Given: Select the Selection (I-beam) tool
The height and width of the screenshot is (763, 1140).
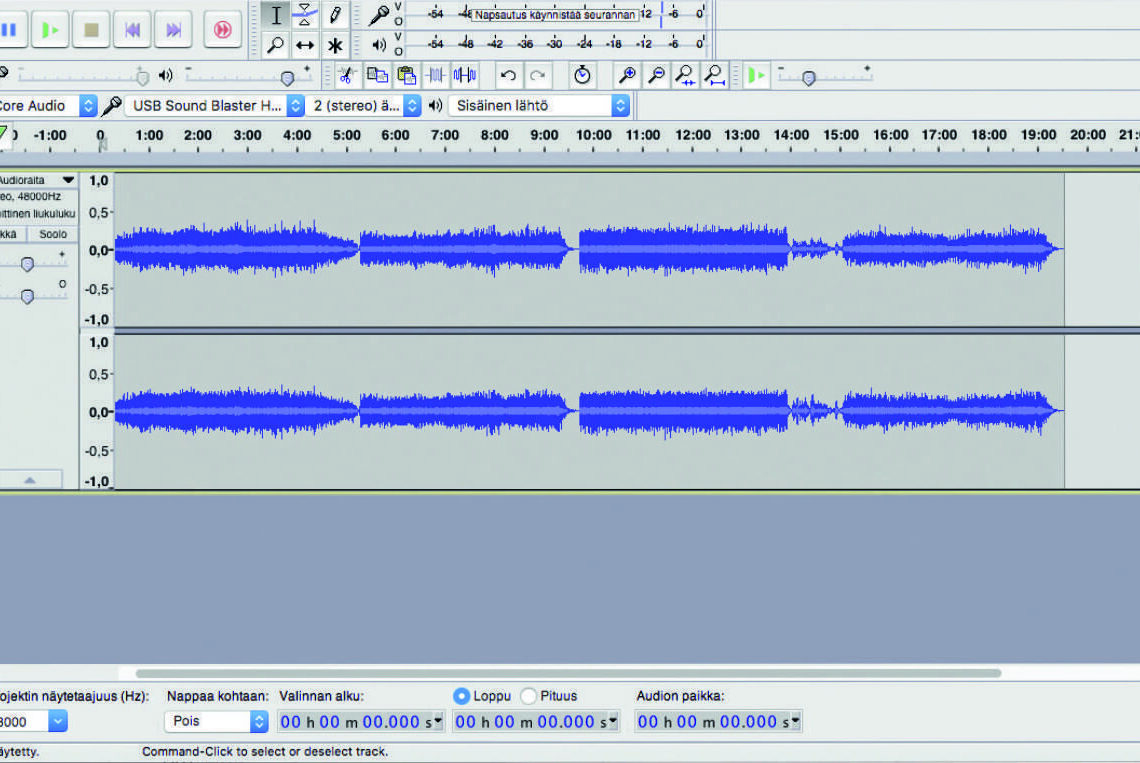Looking at the screenshot, I should click(276, 16).
